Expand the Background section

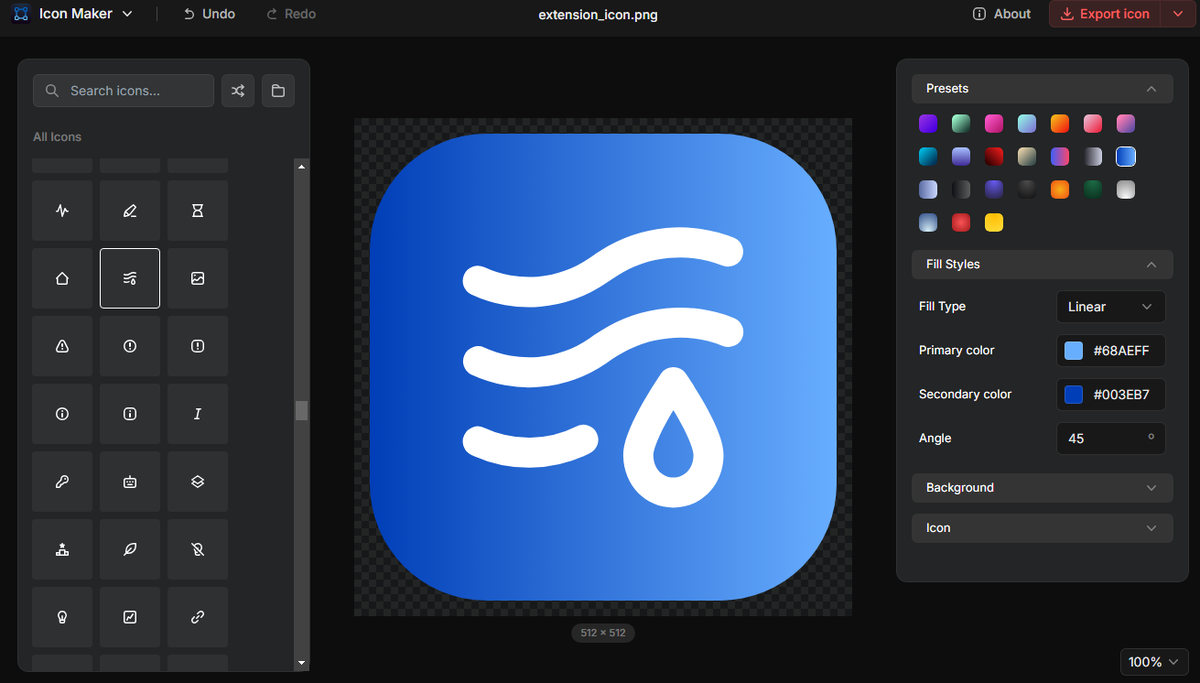tap(1042, 488)
